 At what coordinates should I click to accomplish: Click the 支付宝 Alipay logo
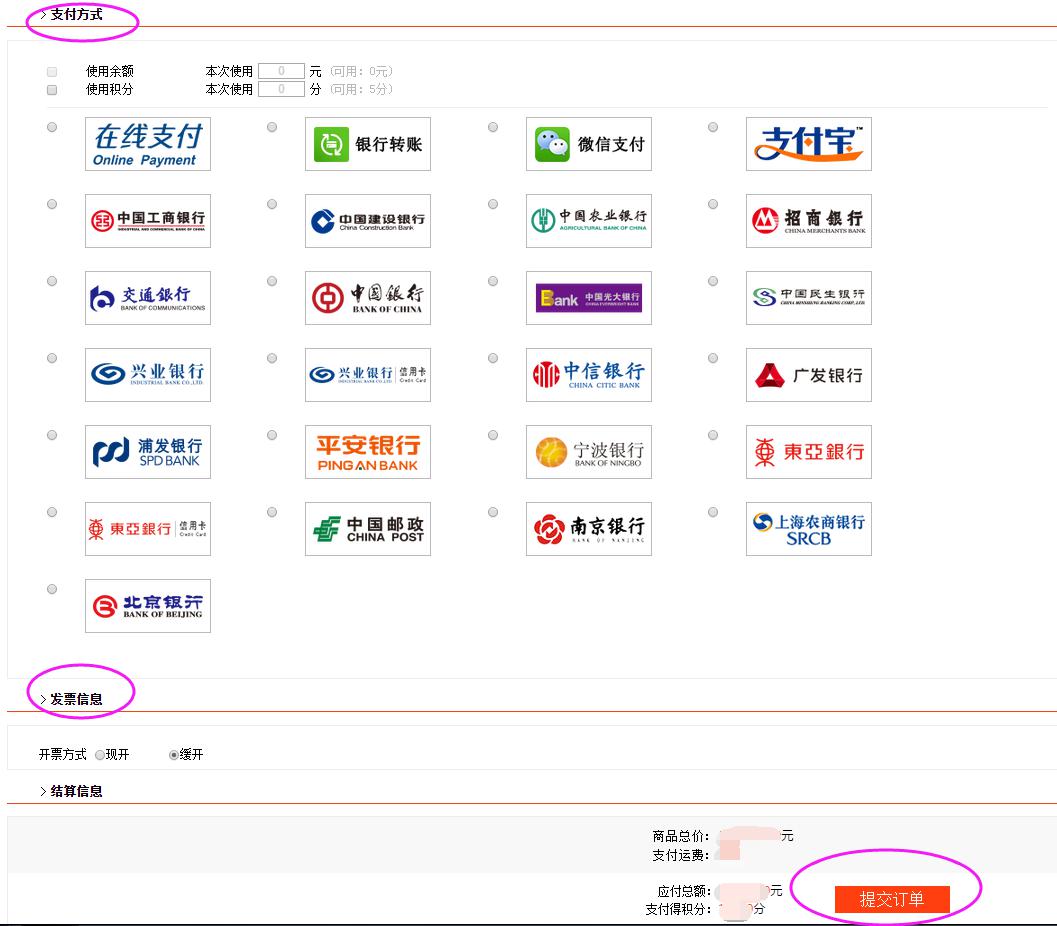point(808,144)
